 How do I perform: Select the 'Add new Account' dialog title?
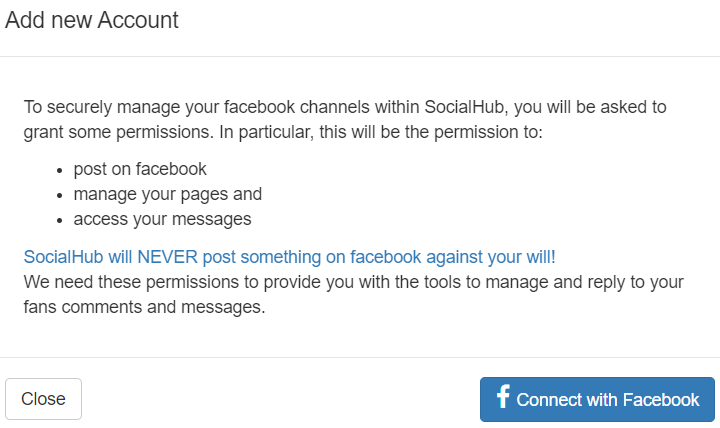pos(92,20)
